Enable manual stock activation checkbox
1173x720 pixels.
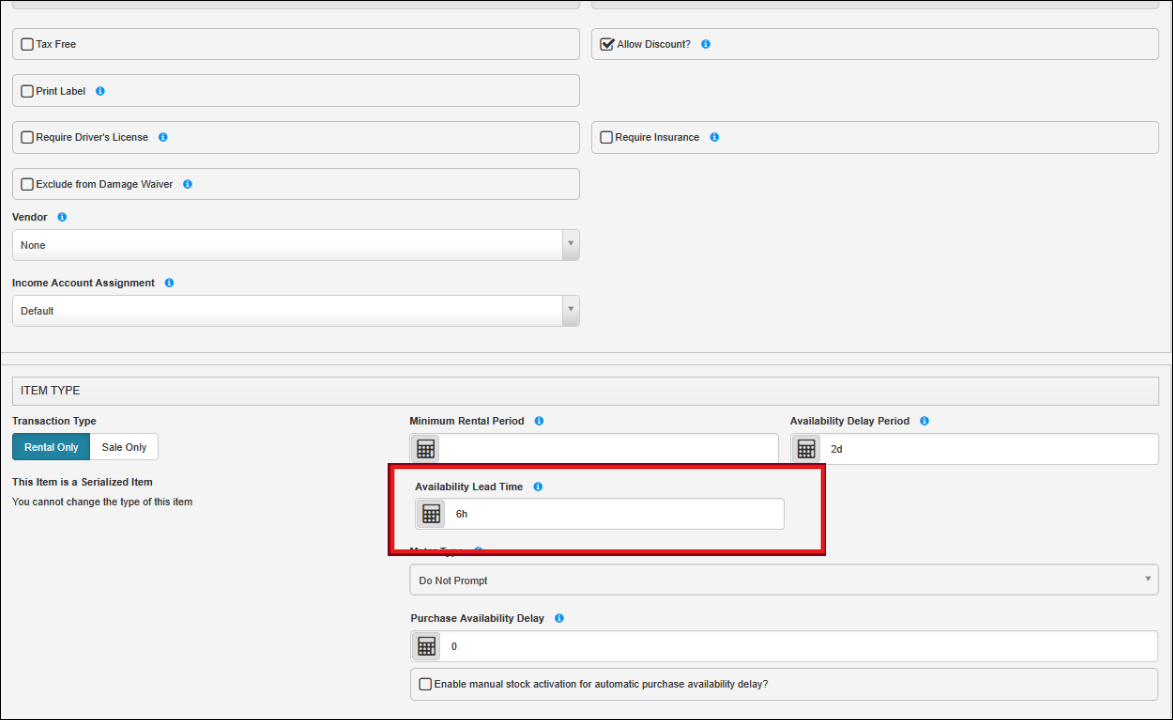click(426, 685)
